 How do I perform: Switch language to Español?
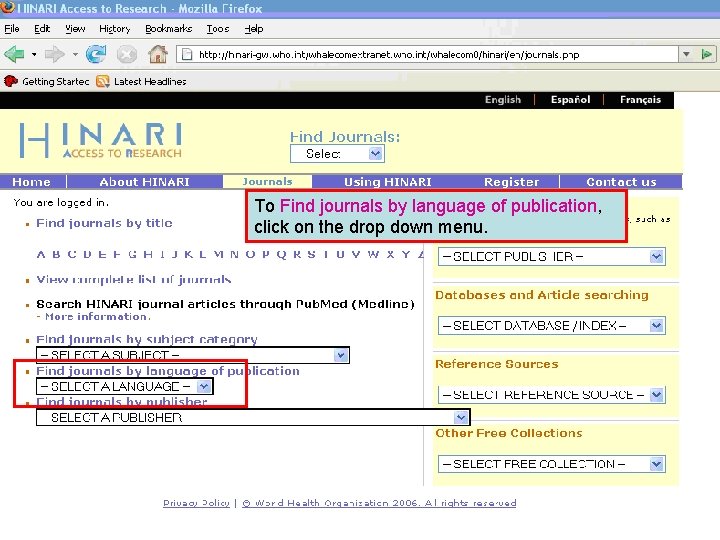point(570,100)
